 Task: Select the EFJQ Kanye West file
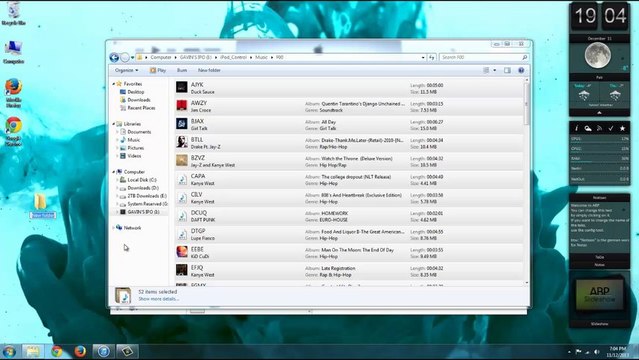349,271
